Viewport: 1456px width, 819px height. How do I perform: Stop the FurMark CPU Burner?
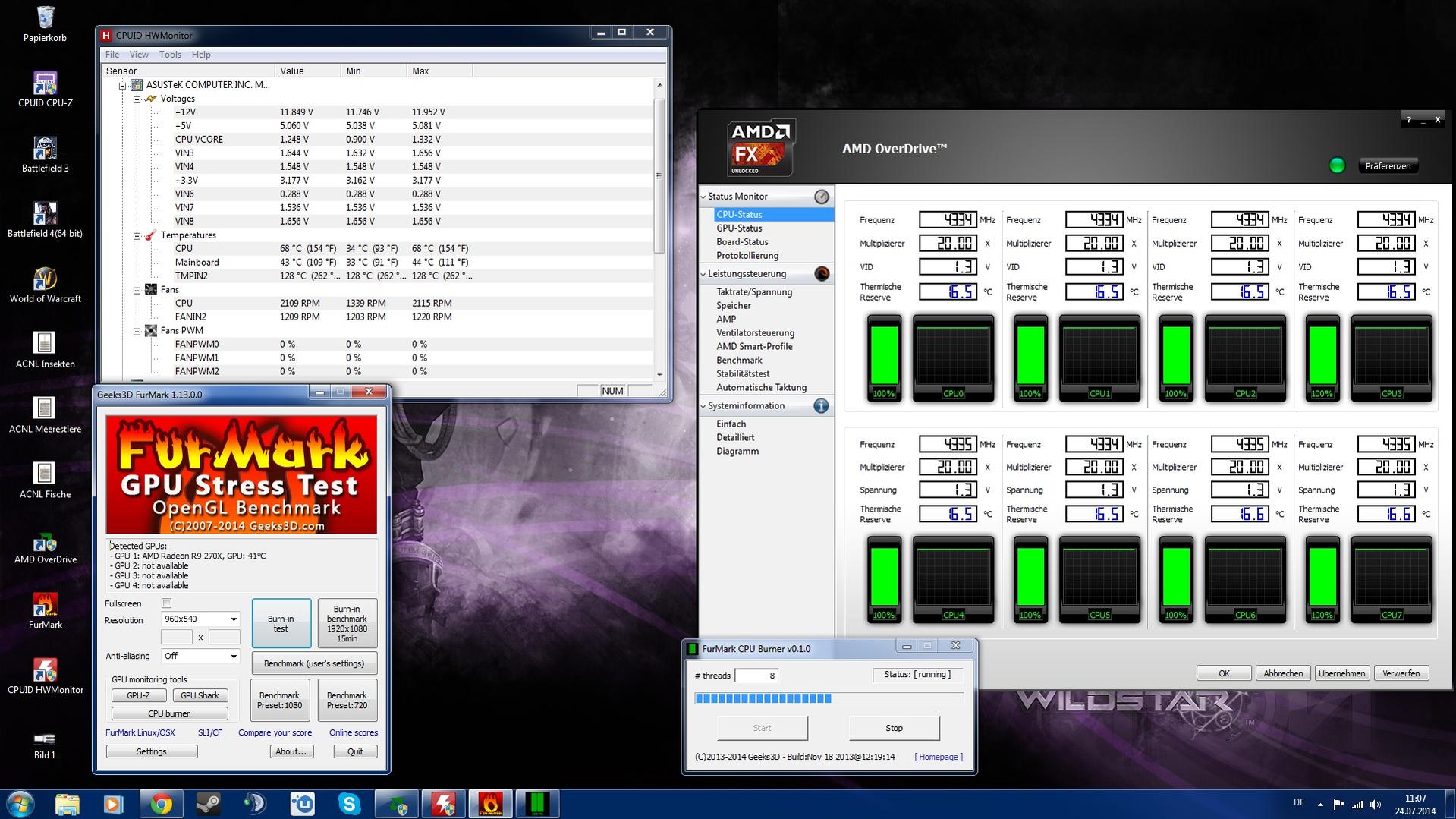(x=894, y=728)
